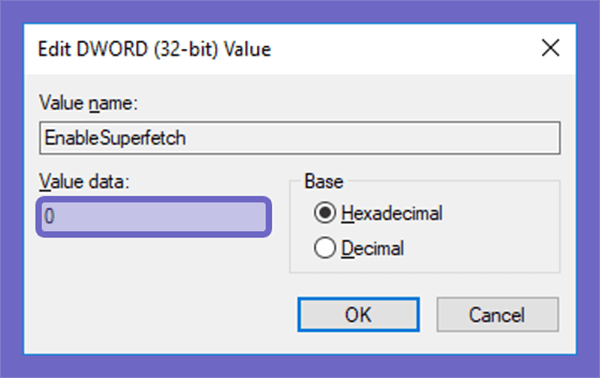600x378 pixels.
Task: Click the "Value name:" label
Action: 88,103
